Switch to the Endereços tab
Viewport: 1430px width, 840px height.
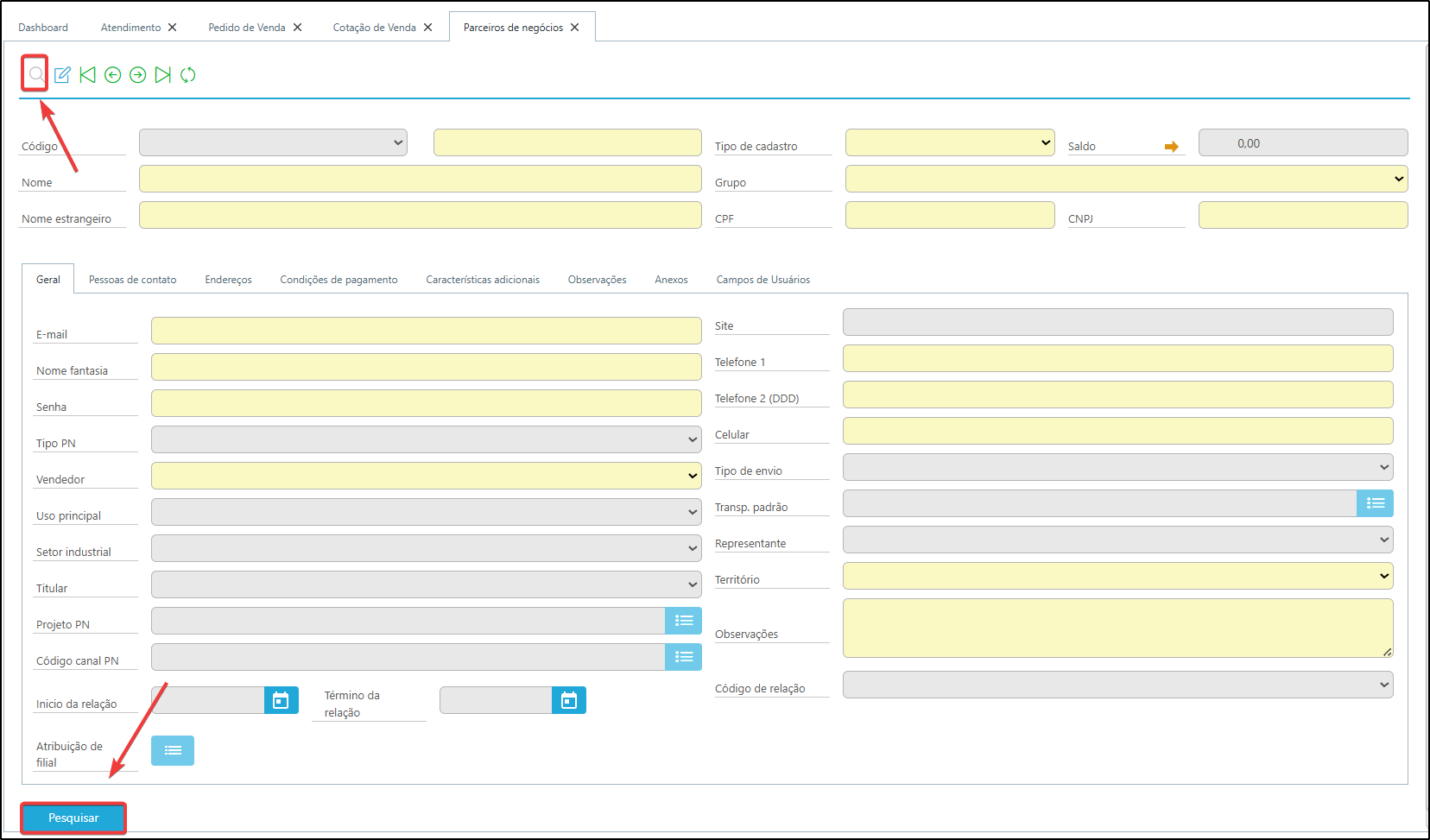[x=228, y=280]
